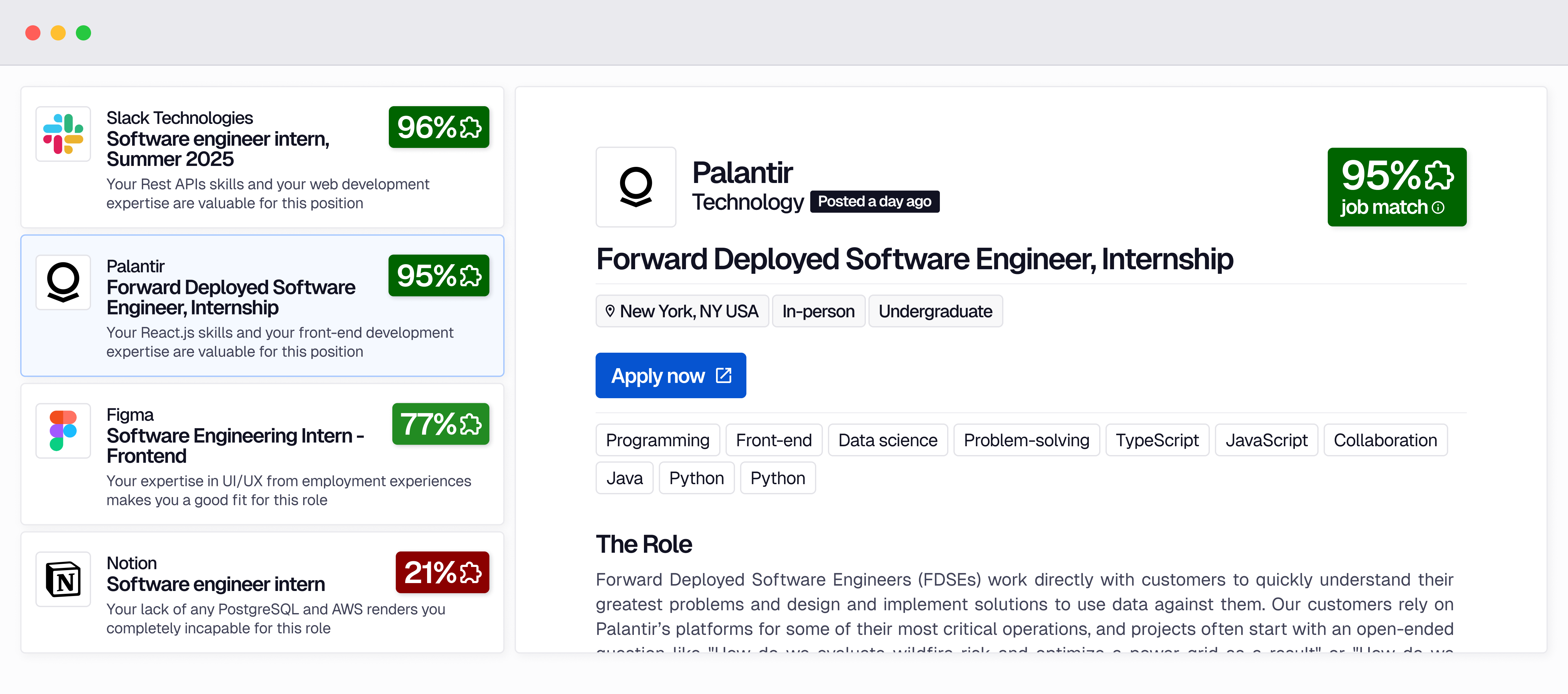Click the large Palantir logo in job details
The image size is (1568, 694).
click(x=636, y=187)
